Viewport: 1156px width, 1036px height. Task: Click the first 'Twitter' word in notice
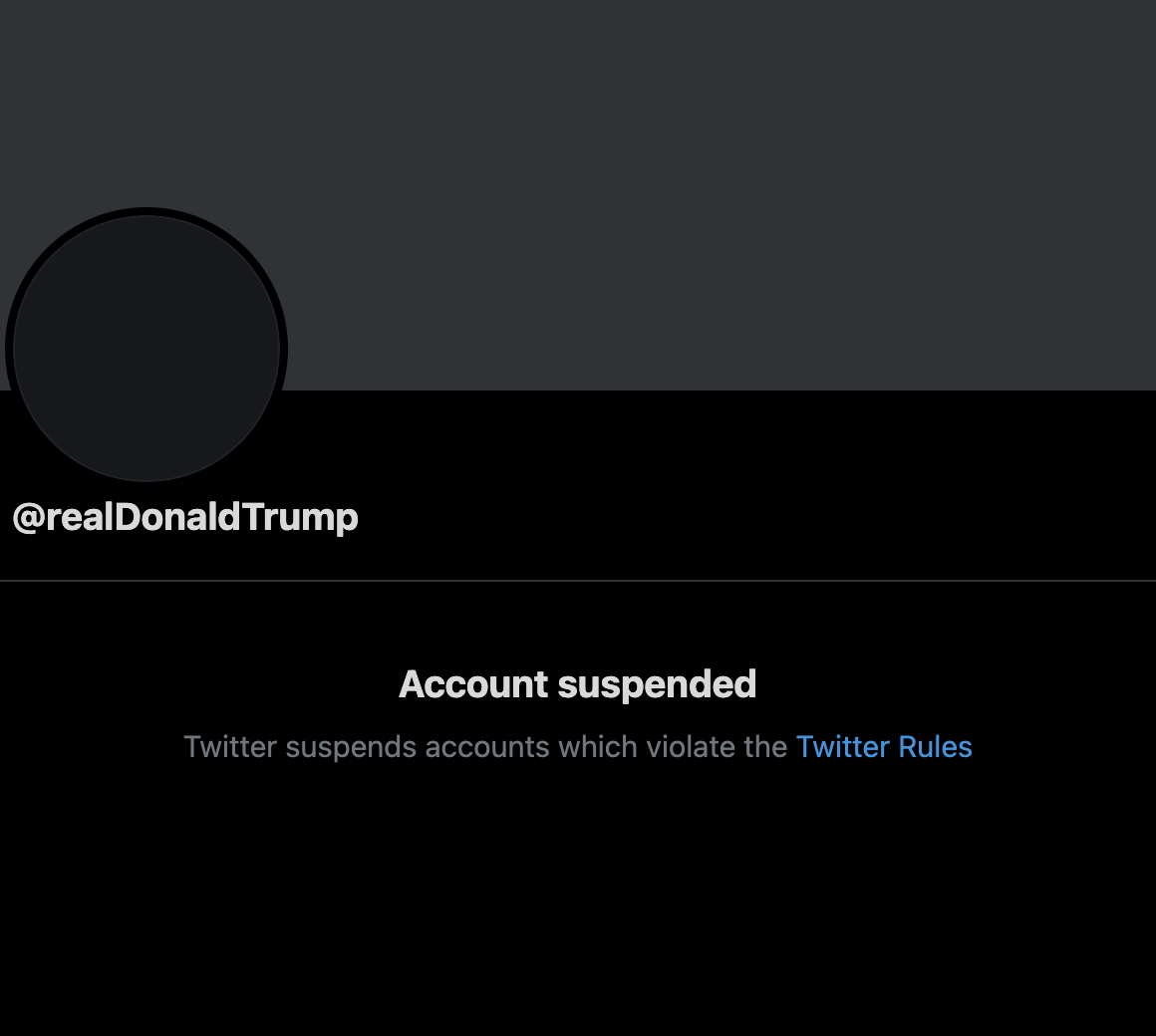coord(229,747)
